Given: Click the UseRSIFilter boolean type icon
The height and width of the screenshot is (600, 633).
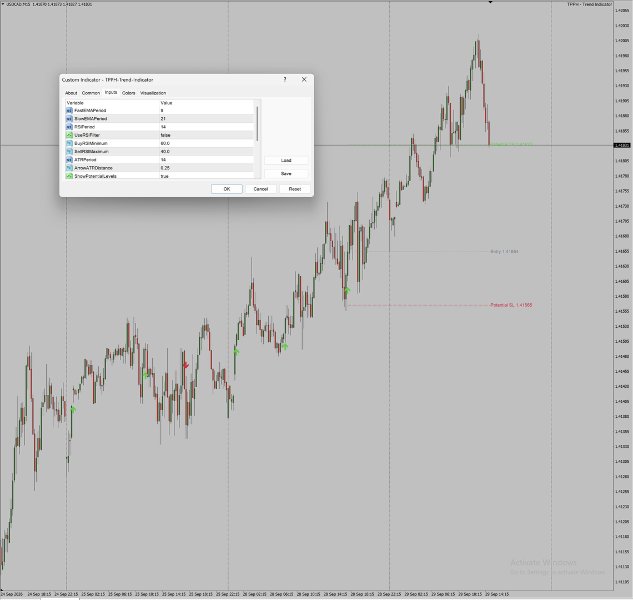Looking at the screenshot, I should tap(69, 135).
